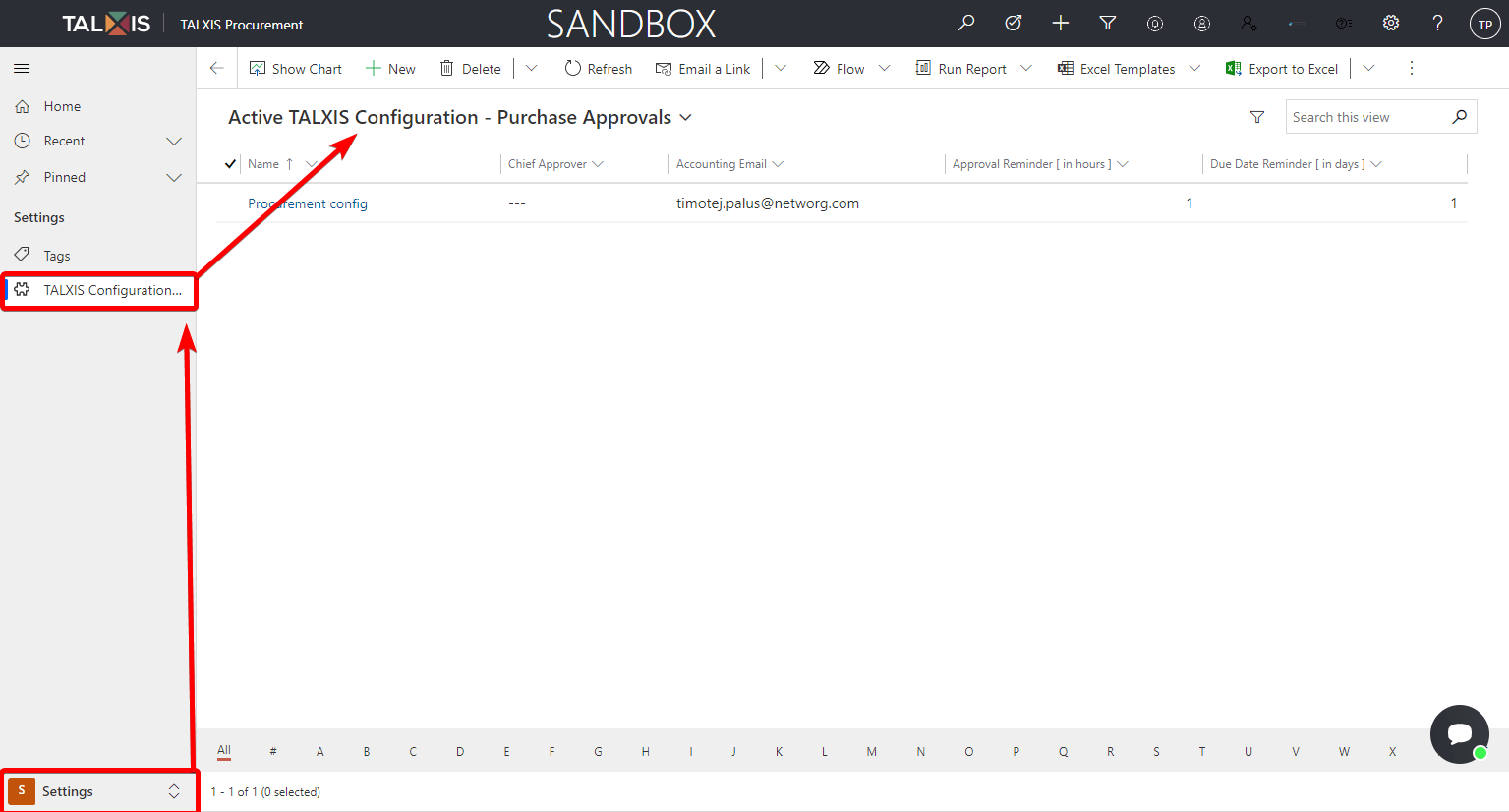The height and width of the screenshot is (812, 1509).
Task: Click the TALXIS Procurement app name
Action: (242, 25)
